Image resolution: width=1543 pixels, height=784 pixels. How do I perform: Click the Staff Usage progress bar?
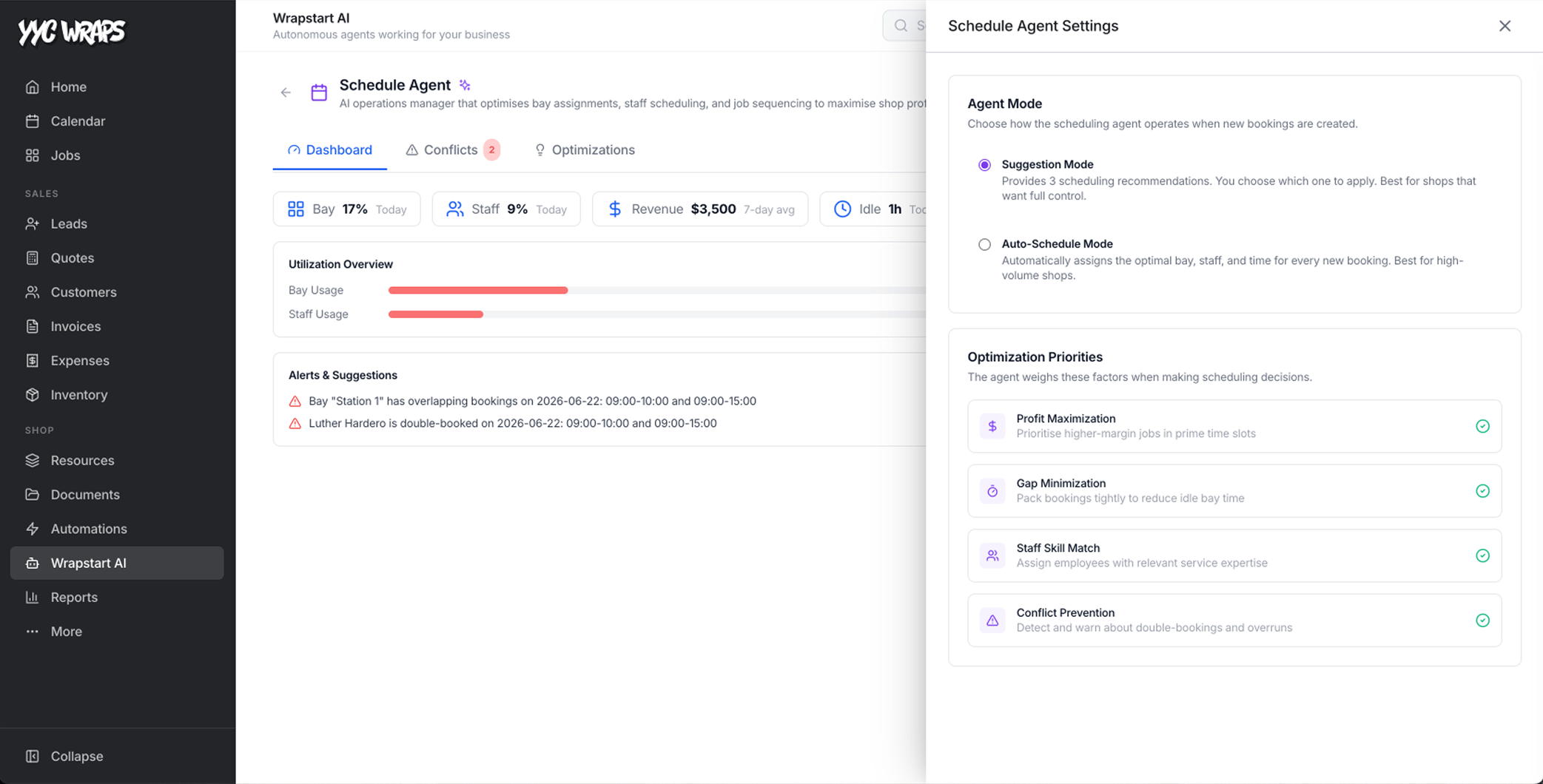tap(657, 314)
